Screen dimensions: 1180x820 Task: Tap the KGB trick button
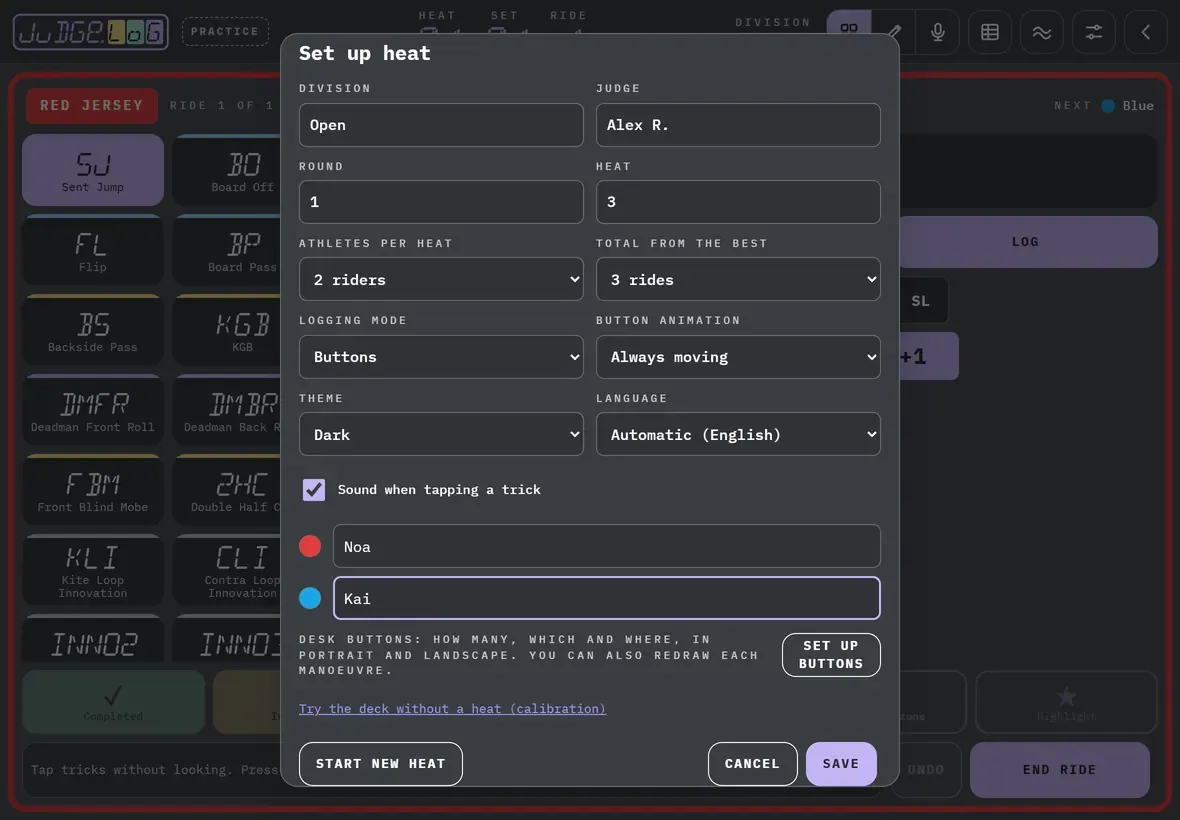point(227,330)
